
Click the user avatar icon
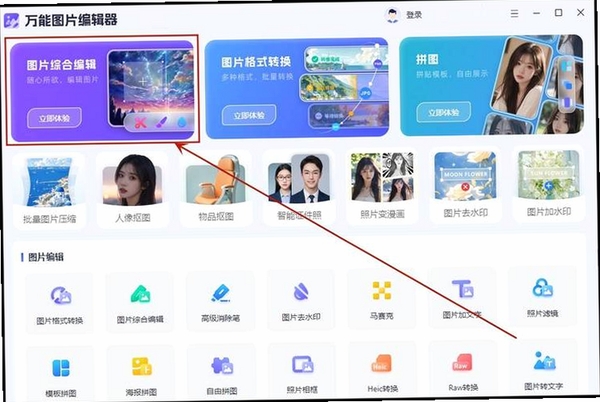[x=392, y=15]
